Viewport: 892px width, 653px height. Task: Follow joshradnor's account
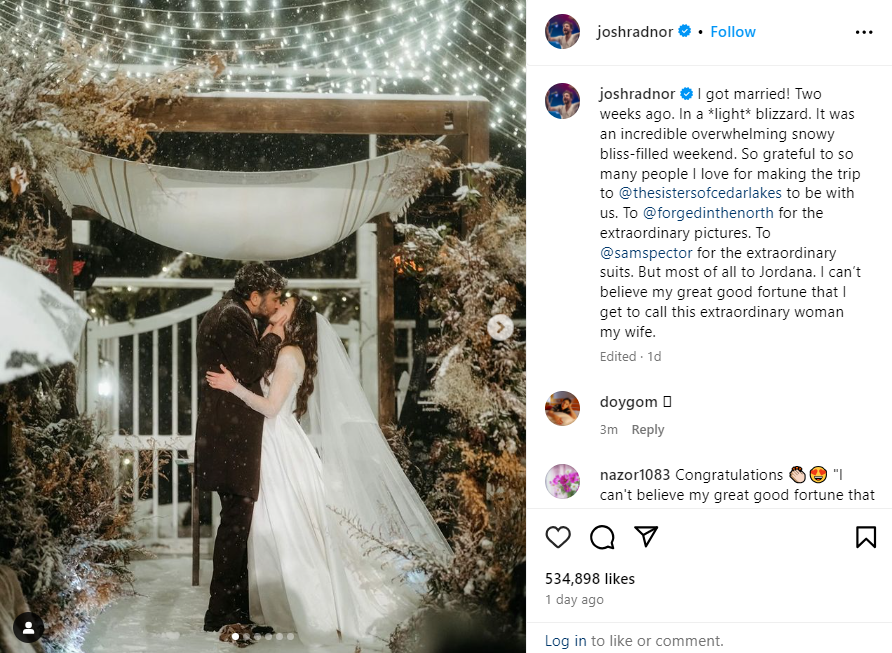pyautogui.click(x=733, y=32)
